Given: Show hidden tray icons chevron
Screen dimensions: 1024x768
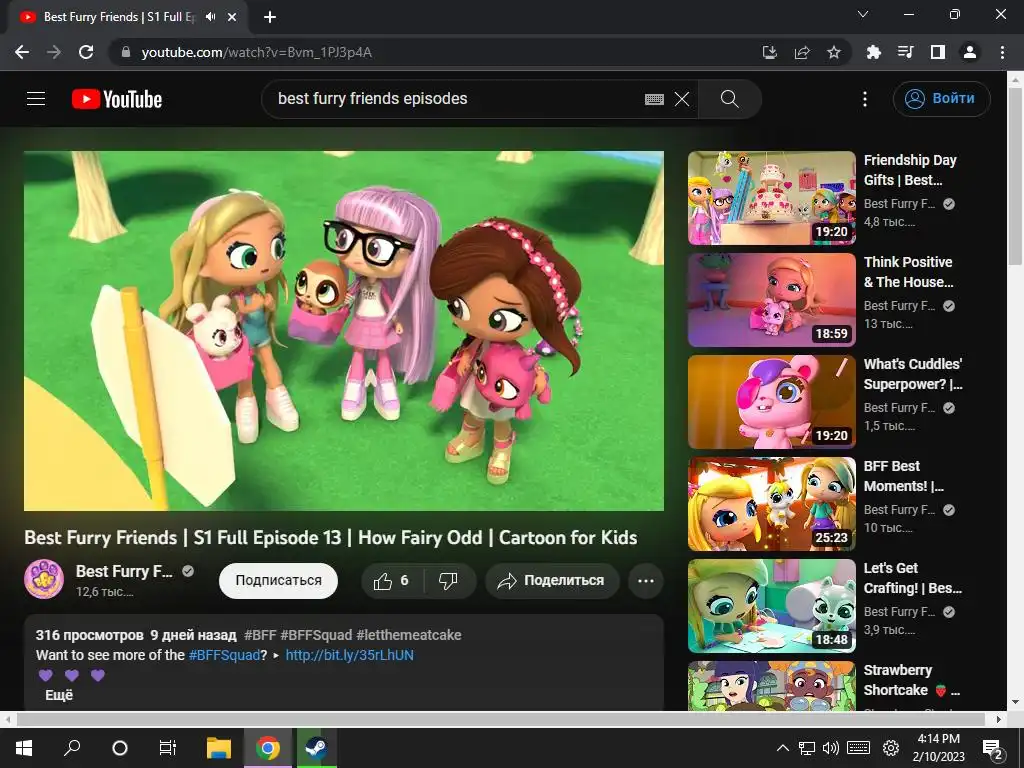Looking at the screenshot, I should [x=782, y=748].
